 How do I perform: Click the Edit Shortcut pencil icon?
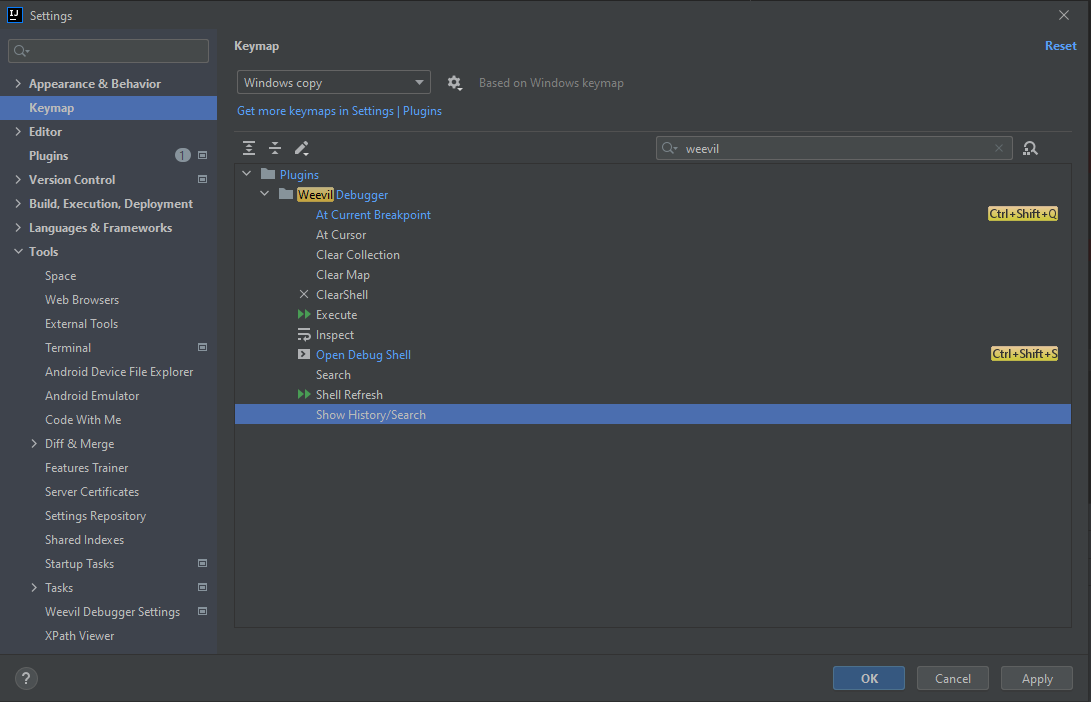[301, 148]
